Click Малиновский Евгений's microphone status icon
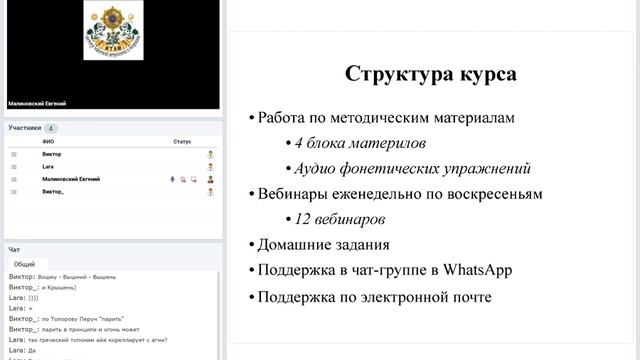Viewport: 640px width, 360px height. [173, 179]
